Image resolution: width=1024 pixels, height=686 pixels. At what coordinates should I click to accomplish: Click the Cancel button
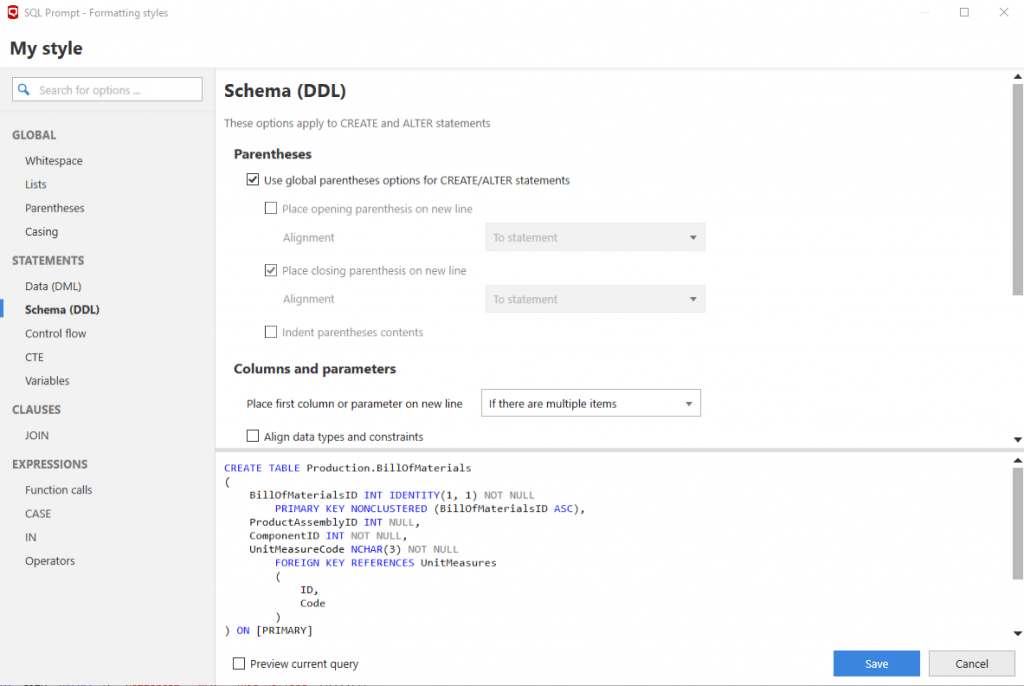click(972, 663)
